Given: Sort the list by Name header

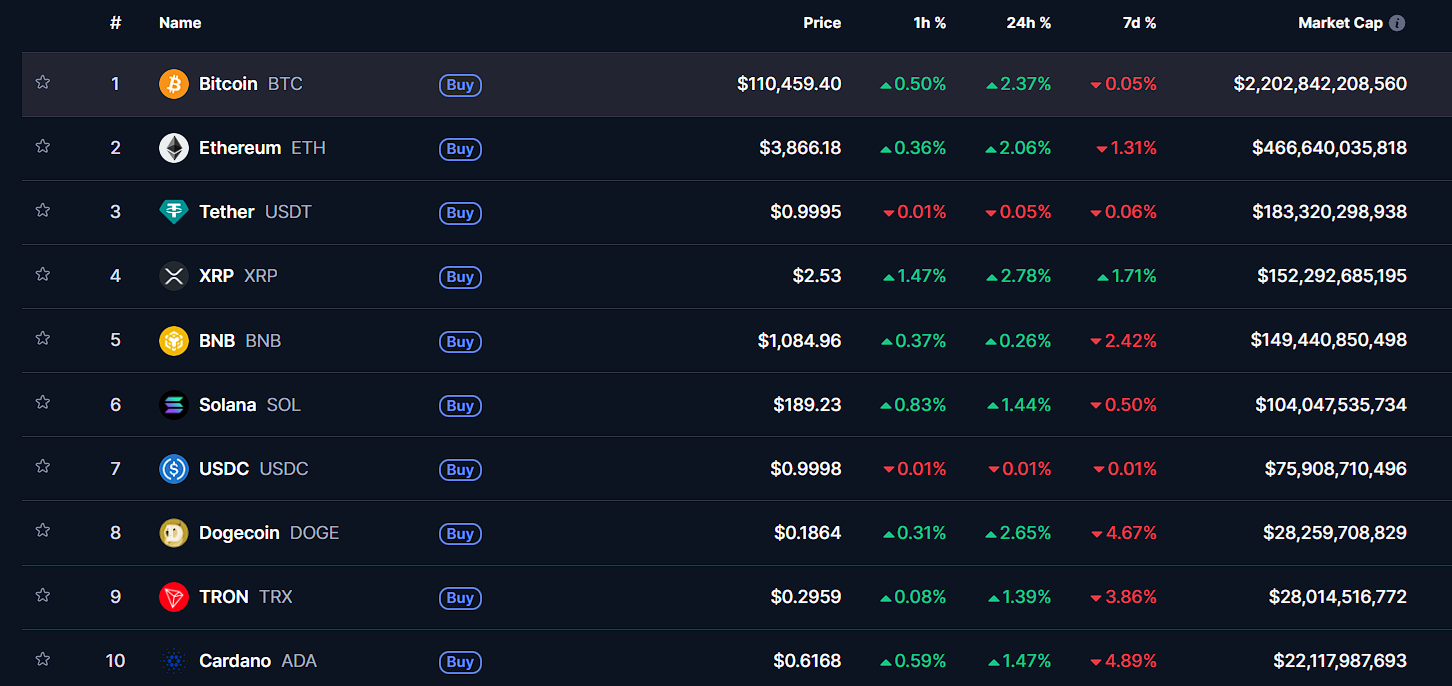Looking at the screenshot, I should pos(180,23).
